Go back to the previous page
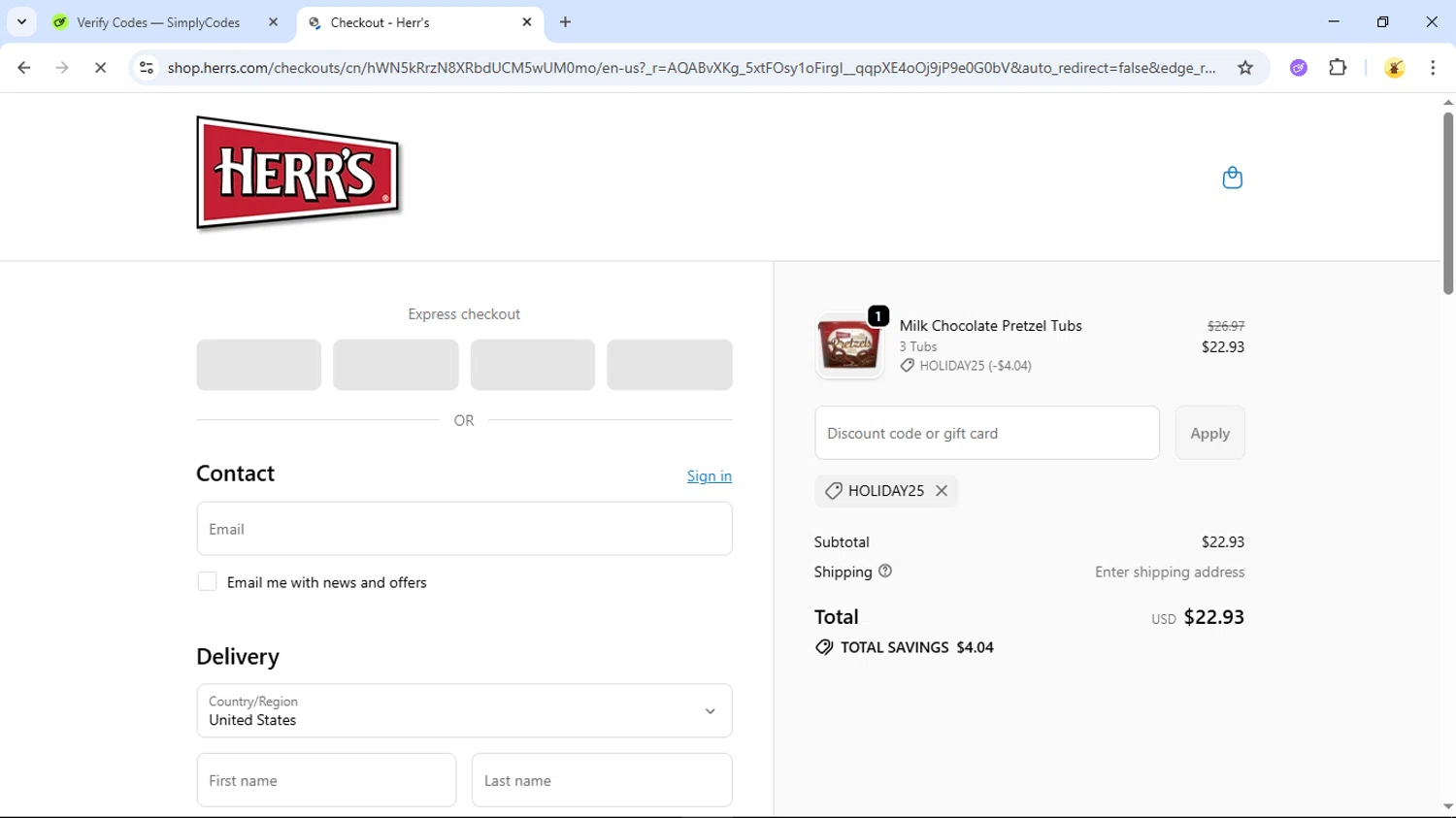This screenshot has height=818, width=1456. pos(24,68)
